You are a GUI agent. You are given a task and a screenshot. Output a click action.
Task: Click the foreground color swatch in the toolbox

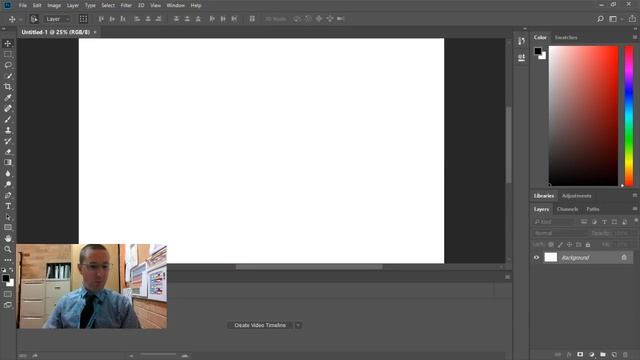pyautogui.click(x=5, y=278)
